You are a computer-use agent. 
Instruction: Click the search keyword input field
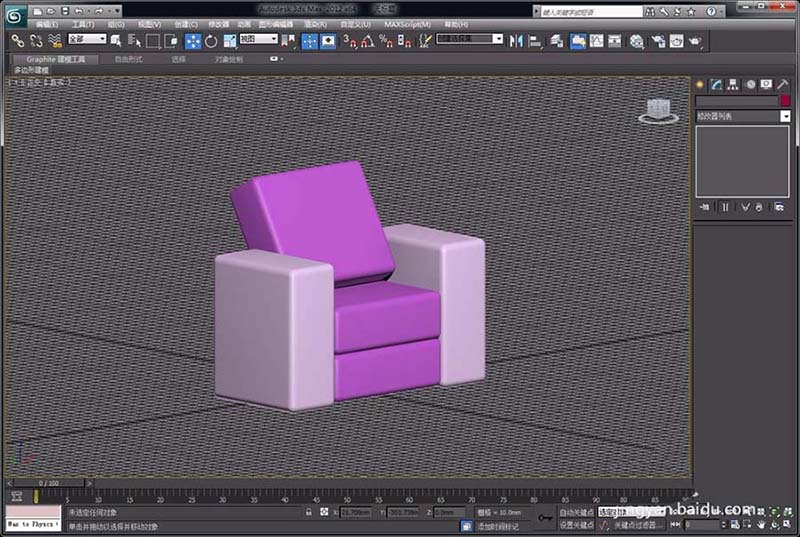[591, 12]
